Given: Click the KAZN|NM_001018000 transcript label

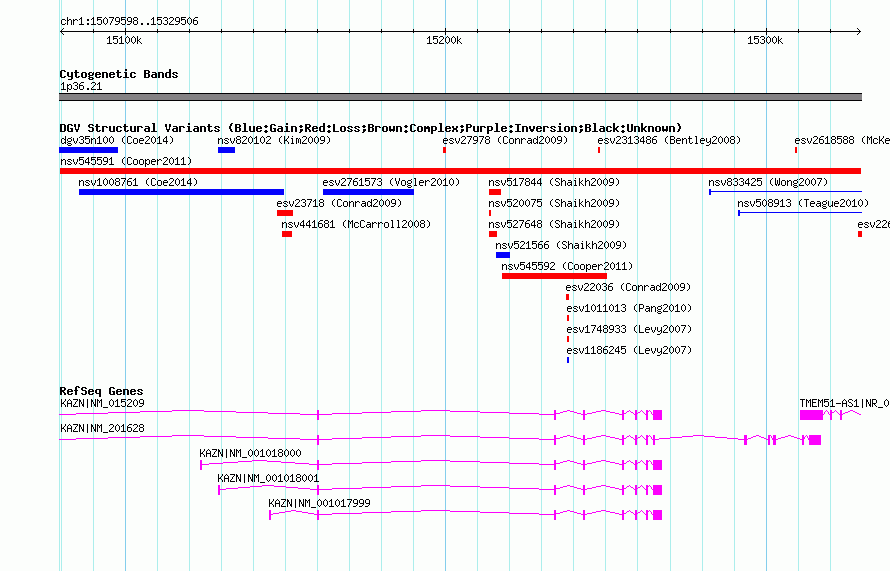Looking at the screenshot, I should tap(250, 454).
